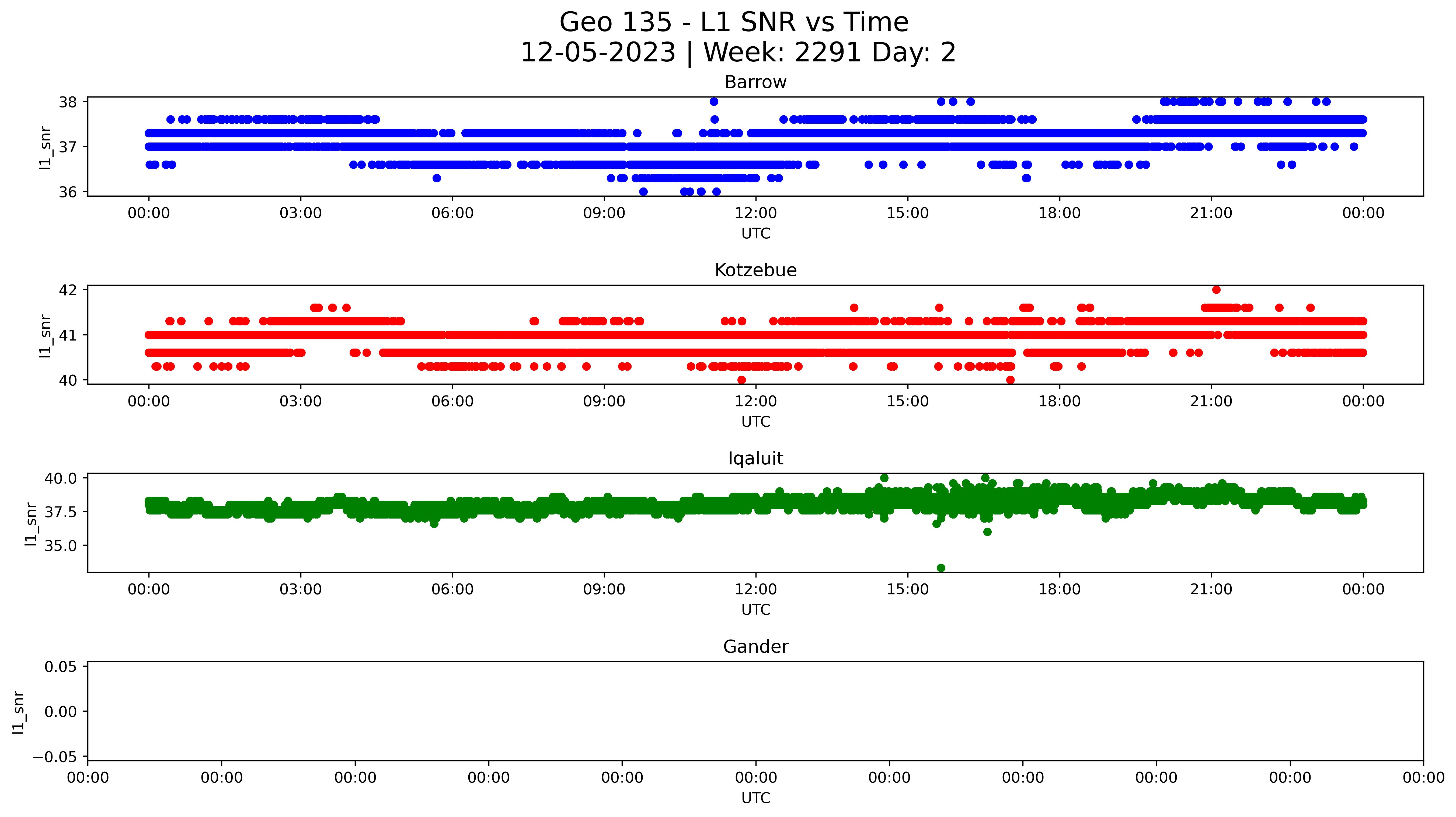This screenshot has width=1456, height=817.
Task: Click the "40" y-tick on the Kotzebue plot
Action: [x=68, y=381]
